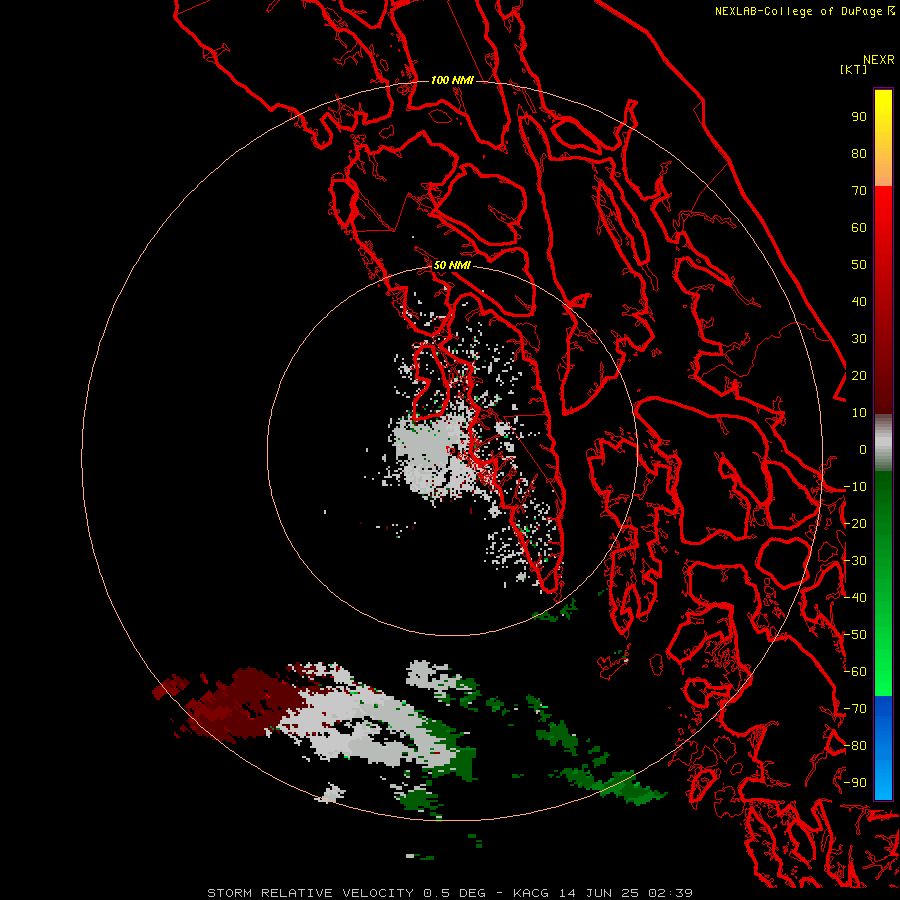The height and width of the screenshot is (900, 900).
Task: Click the yellow-orange segment of the color bar
Action: [883, 138]
